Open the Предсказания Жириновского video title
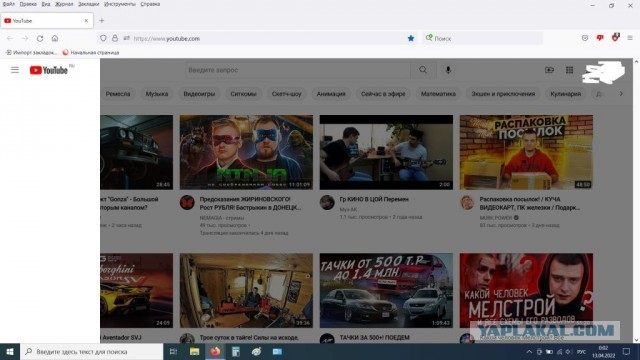Screen dimensions: 640x360 pyautogui.click(x=250, y=203)
